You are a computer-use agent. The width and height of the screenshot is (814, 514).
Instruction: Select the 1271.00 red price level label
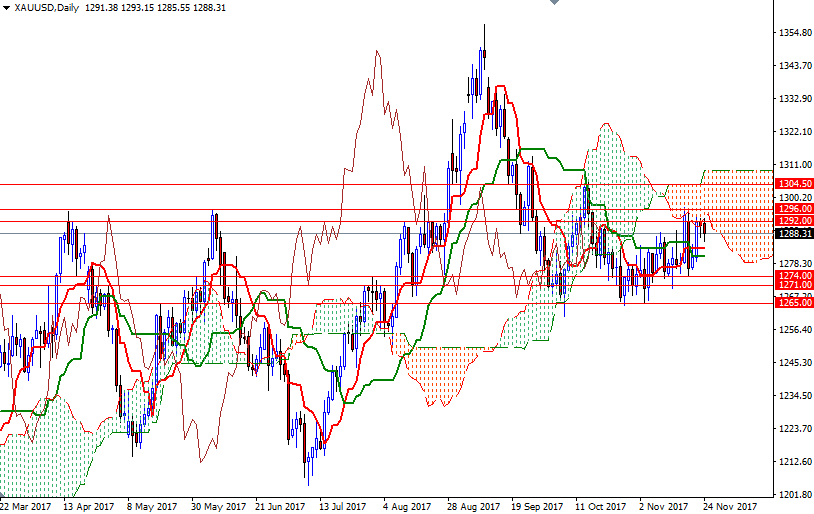pyautogui.click(x=794, y=285)
